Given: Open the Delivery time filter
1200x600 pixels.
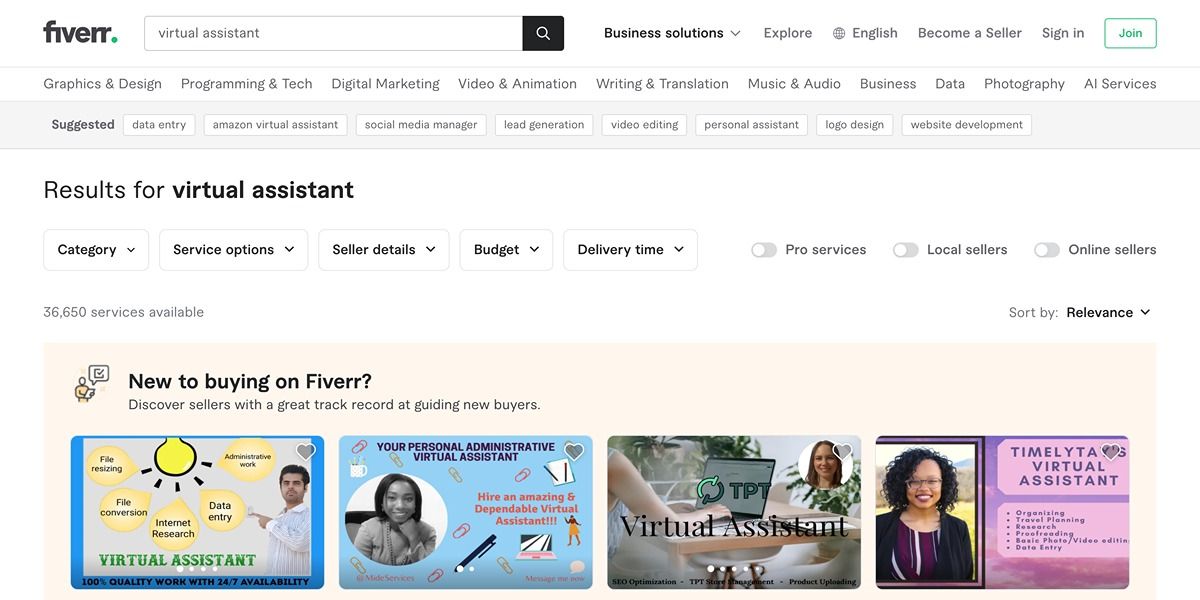Looking at the screenshot, I should 630,249.
